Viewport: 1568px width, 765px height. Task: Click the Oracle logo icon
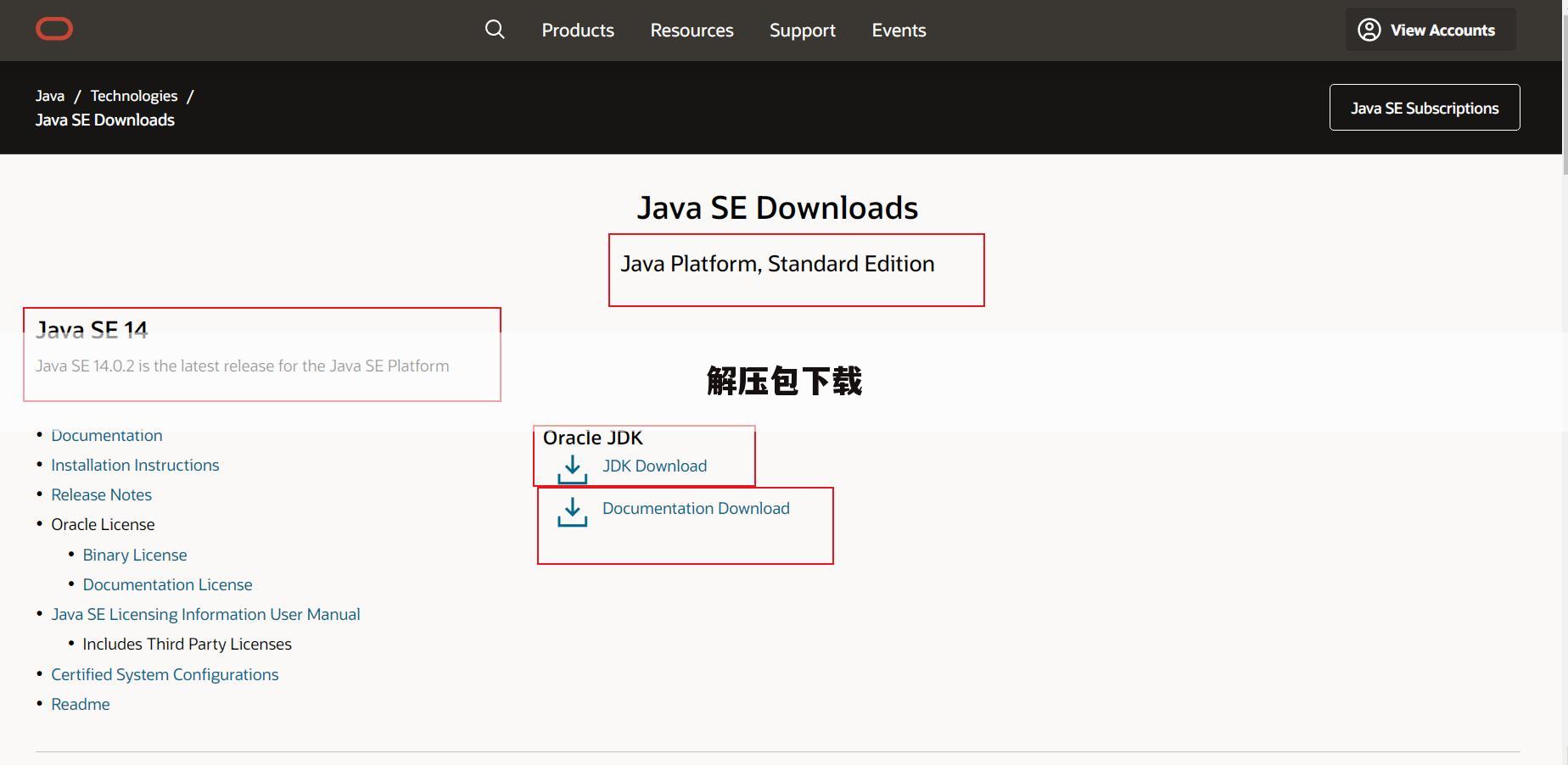click(54, 30)
